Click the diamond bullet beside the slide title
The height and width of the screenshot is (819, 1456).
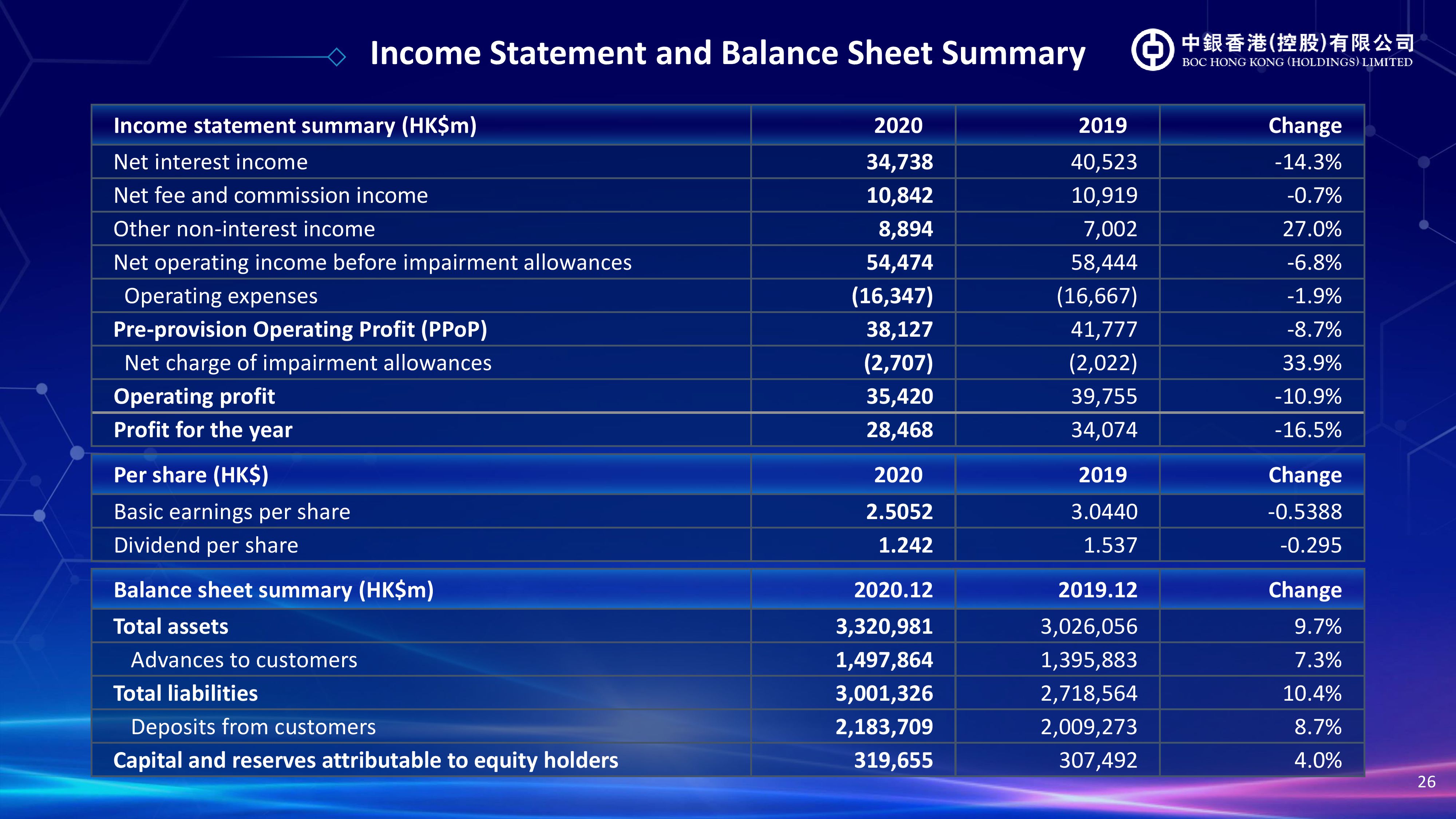pyautogui.click(x=337, y=57)
